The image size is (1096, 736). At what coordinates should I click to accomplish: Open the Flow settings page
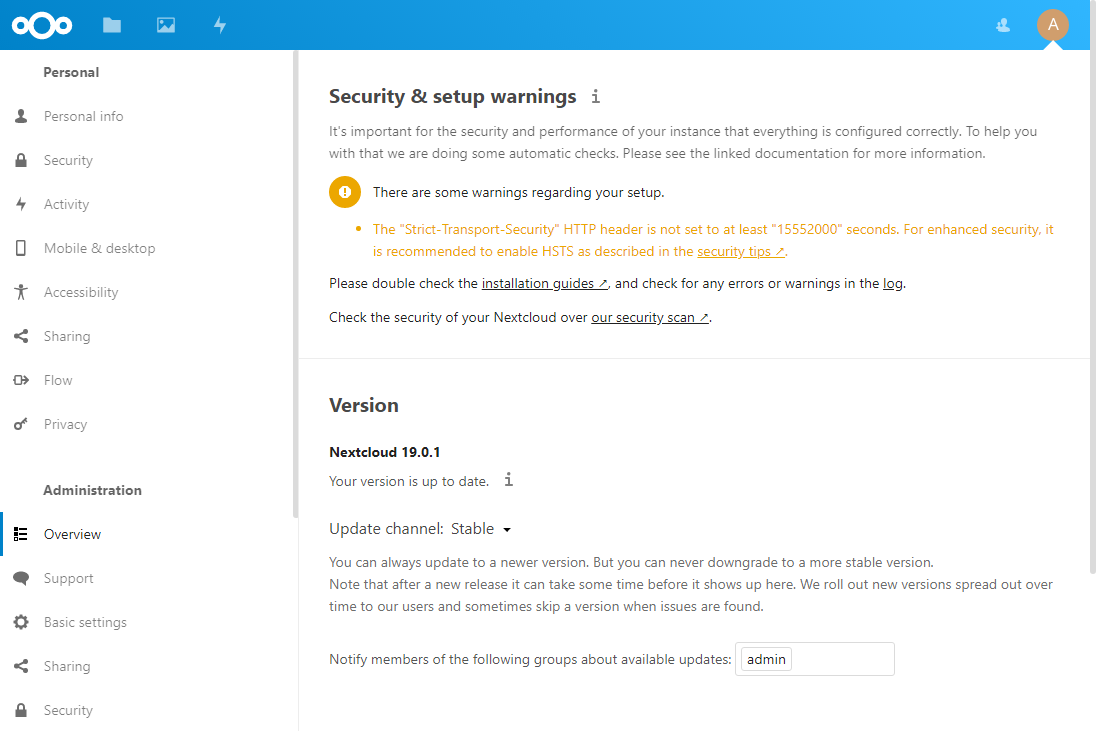click(58, 380)
